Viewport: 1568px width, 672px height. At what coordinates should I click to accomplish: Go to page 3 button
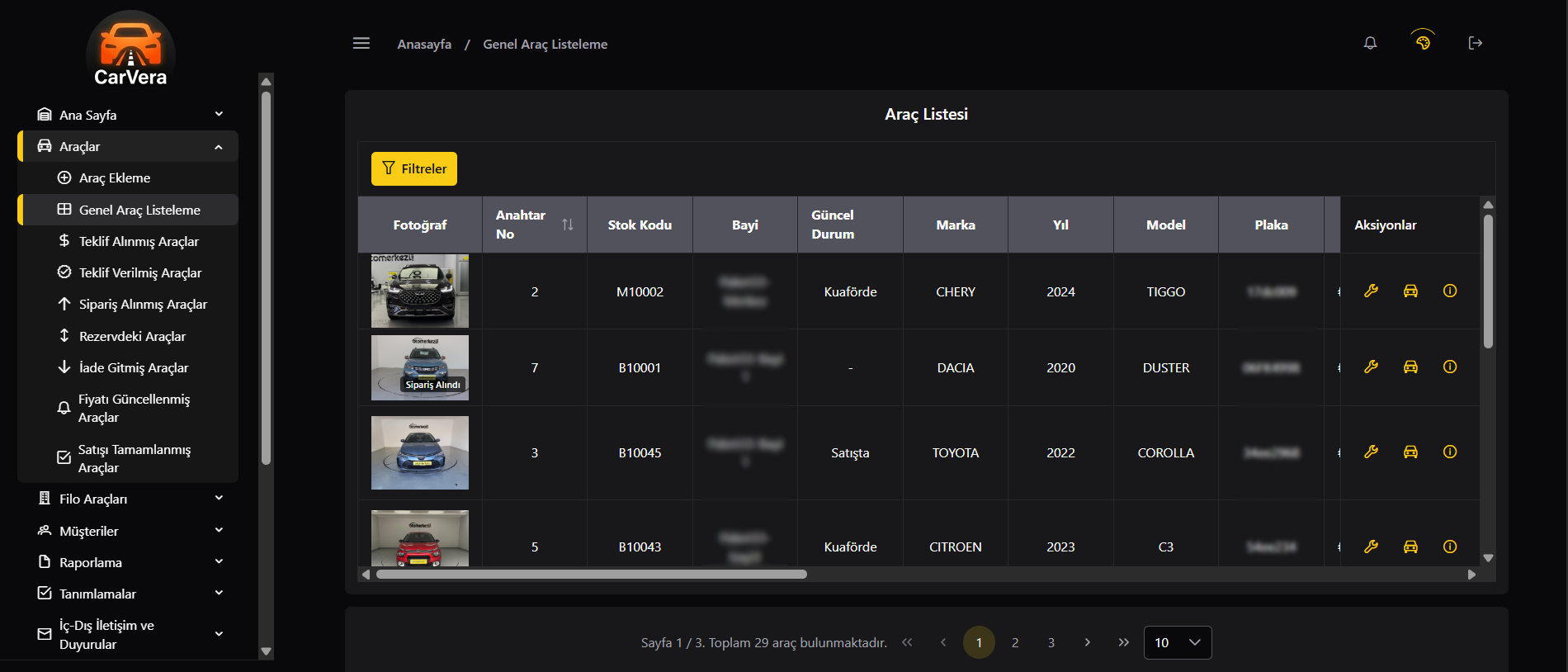(1051, 642)
